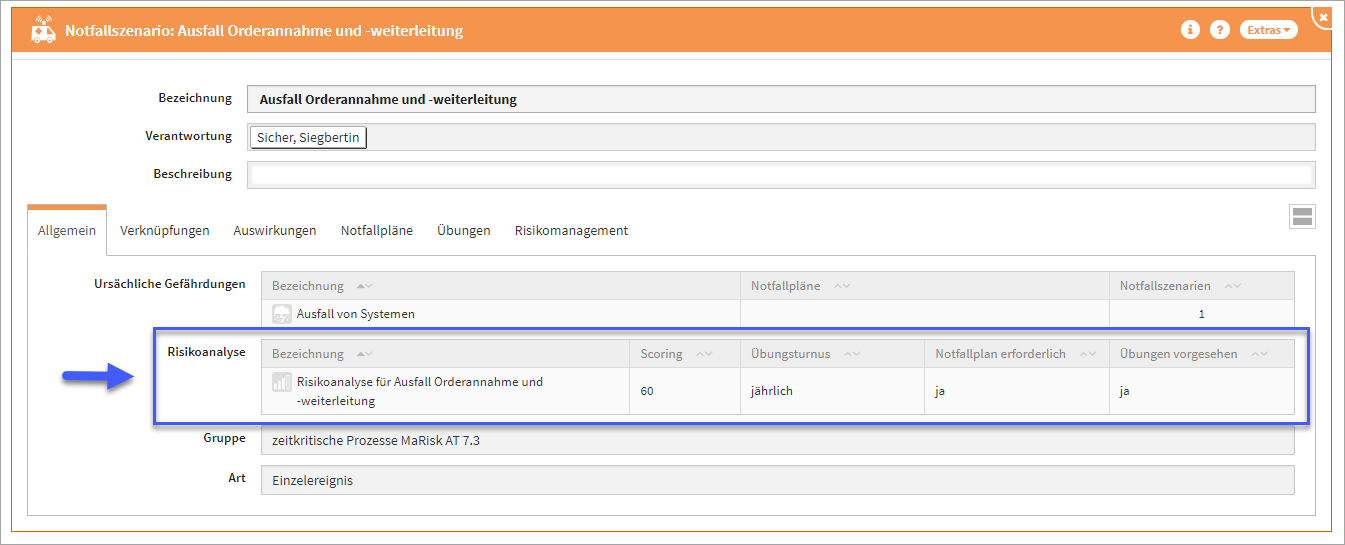Click the Gruppe field zeitkritische Prozesse MaRisk
The image size is (1345, 545).
pyautogui.click(x=777, y=440)
